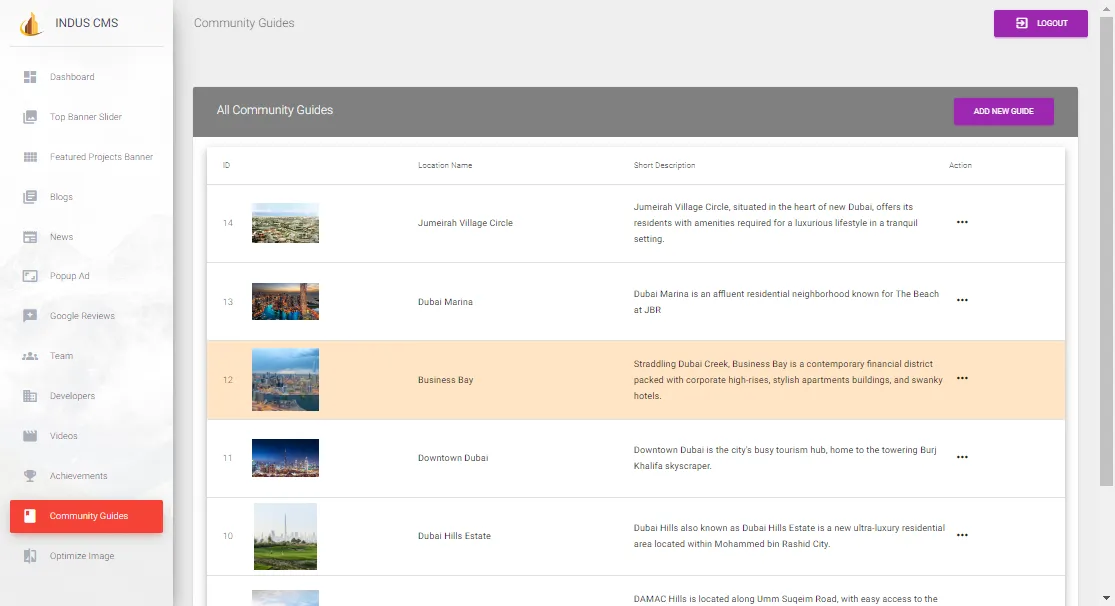Image resolution: width=1115 pixels, height=606 pixels.
Task: Open actions menu for Jumeirah Village Circle
Action: pos(962,222)
